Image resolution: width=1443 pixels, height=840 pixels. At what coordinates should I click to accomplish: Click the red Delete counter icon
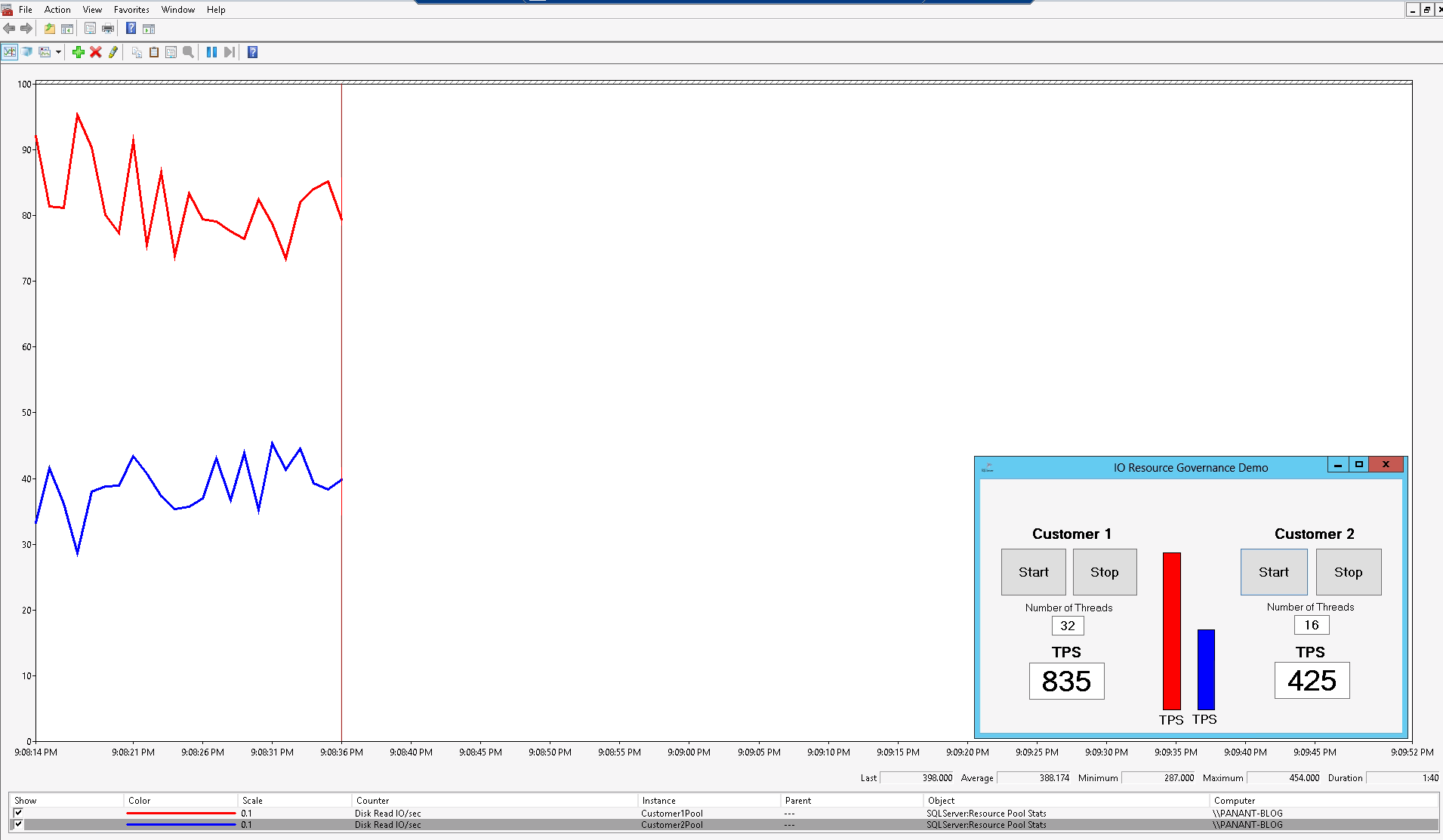pyautogui.click(x=96, y=52)
